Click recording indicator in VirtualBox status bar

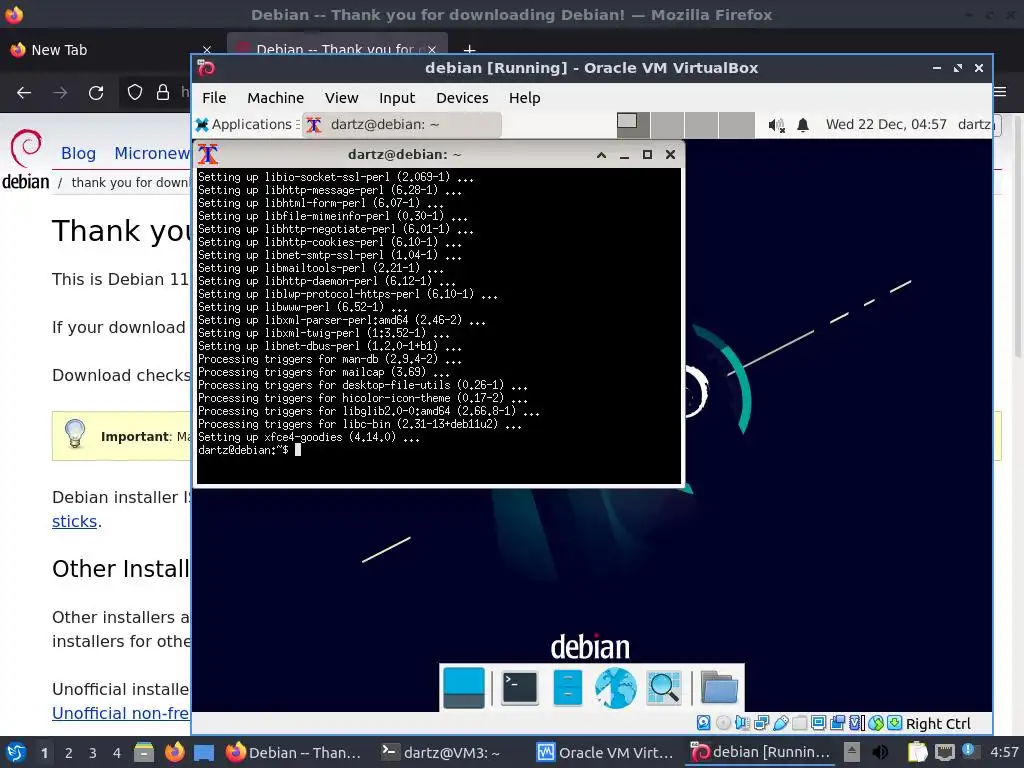(837, 723)
